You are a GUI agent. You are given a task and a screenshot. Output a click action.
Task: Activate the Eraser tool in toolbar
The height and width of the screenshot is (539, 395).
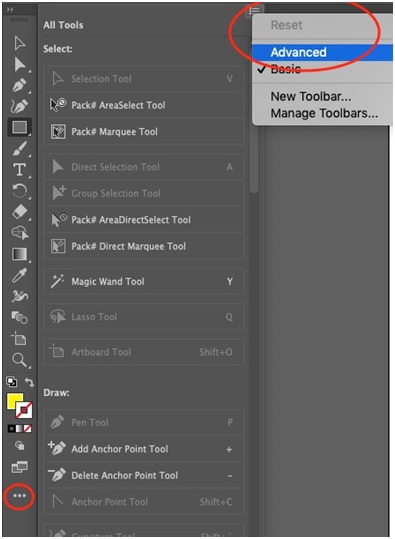click(19, 212)
